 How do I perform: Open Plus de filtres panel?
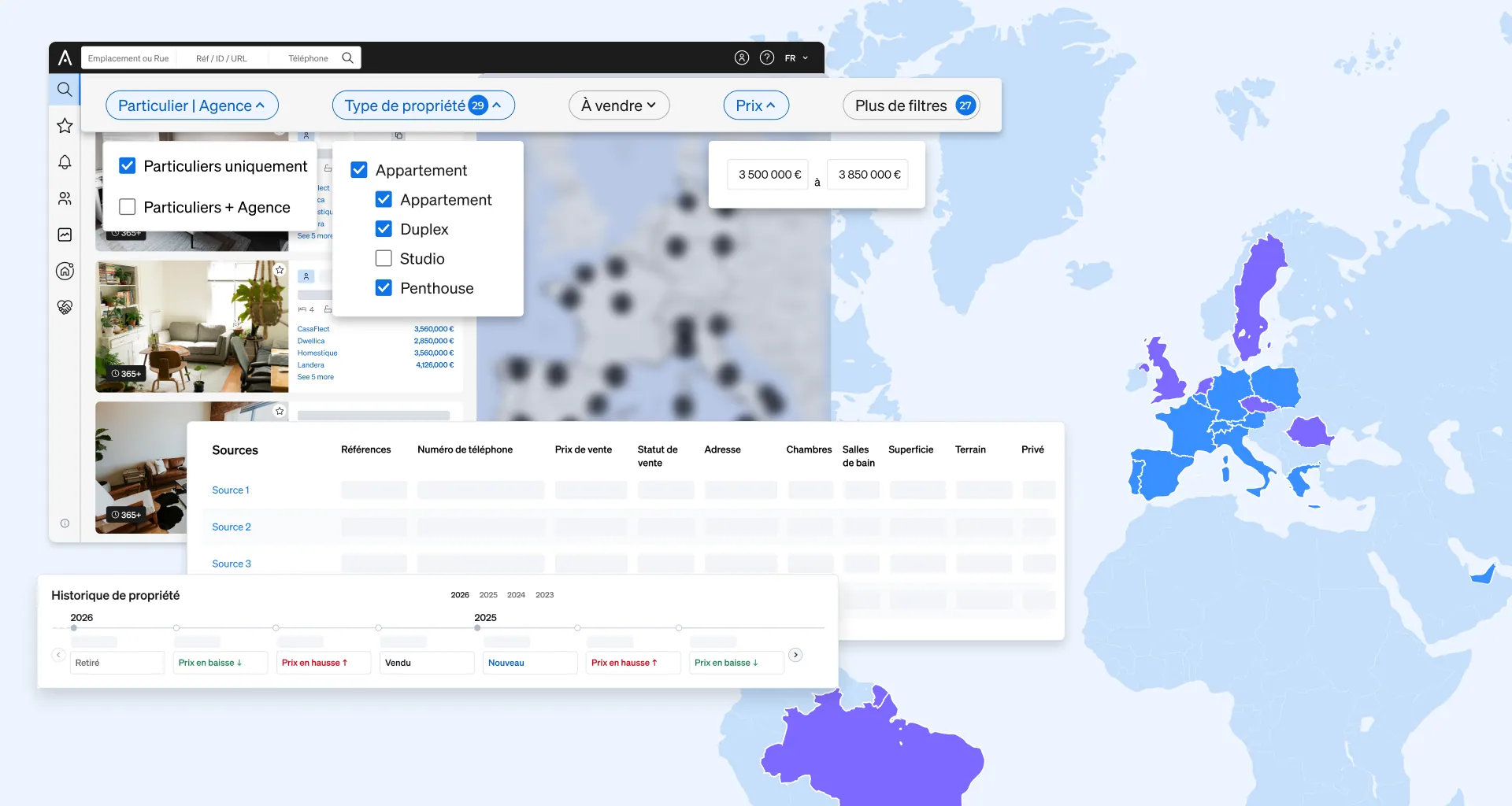pyautogui.click(x=911, y=105)
